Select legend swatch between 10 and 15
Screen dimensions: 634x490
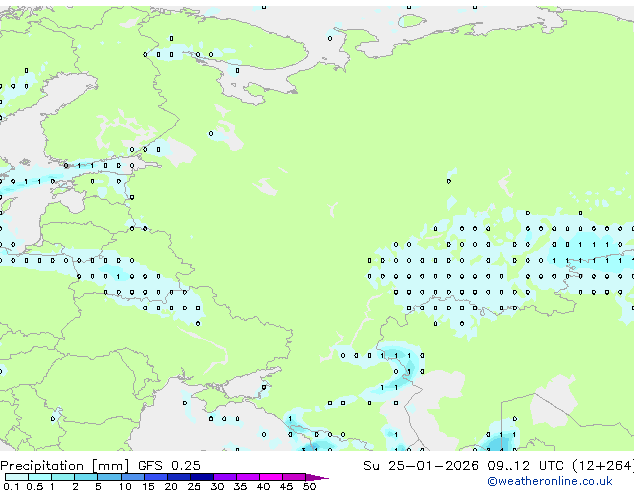coord(132,477)
